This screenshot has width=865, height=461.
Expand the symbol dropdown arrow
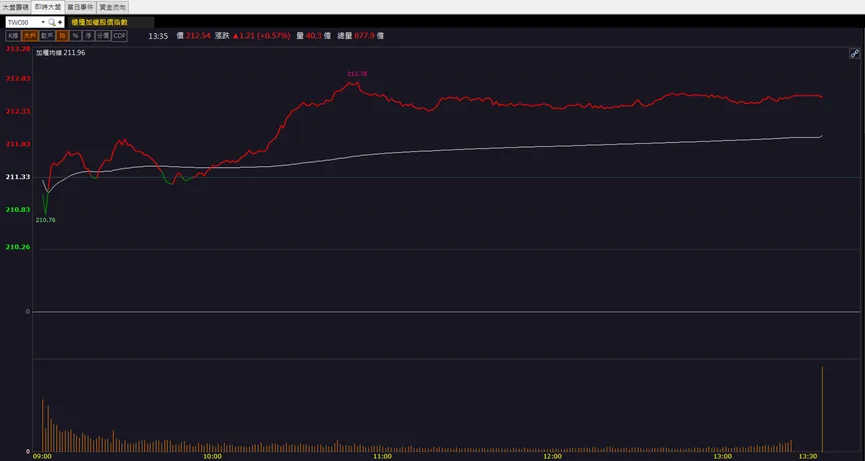pyautogui.click(x=43, y=22)
